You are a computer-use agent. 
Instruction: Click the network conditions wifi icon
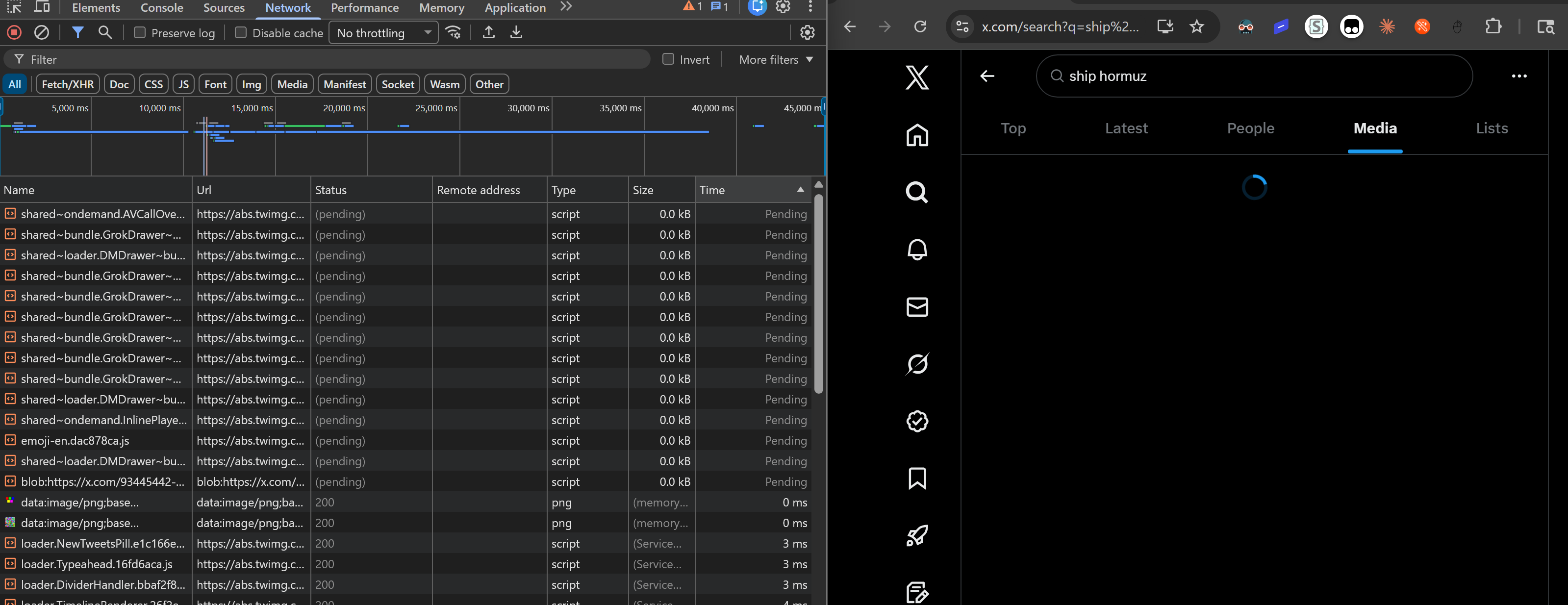coord(453,33)
